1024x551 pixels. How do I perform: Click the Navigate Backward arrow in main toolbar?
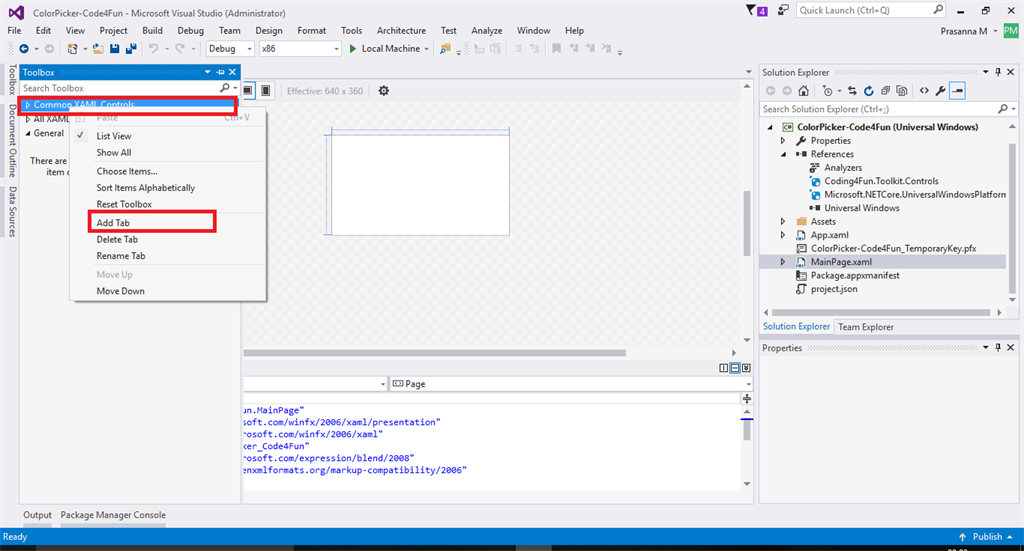pos(24,48)
